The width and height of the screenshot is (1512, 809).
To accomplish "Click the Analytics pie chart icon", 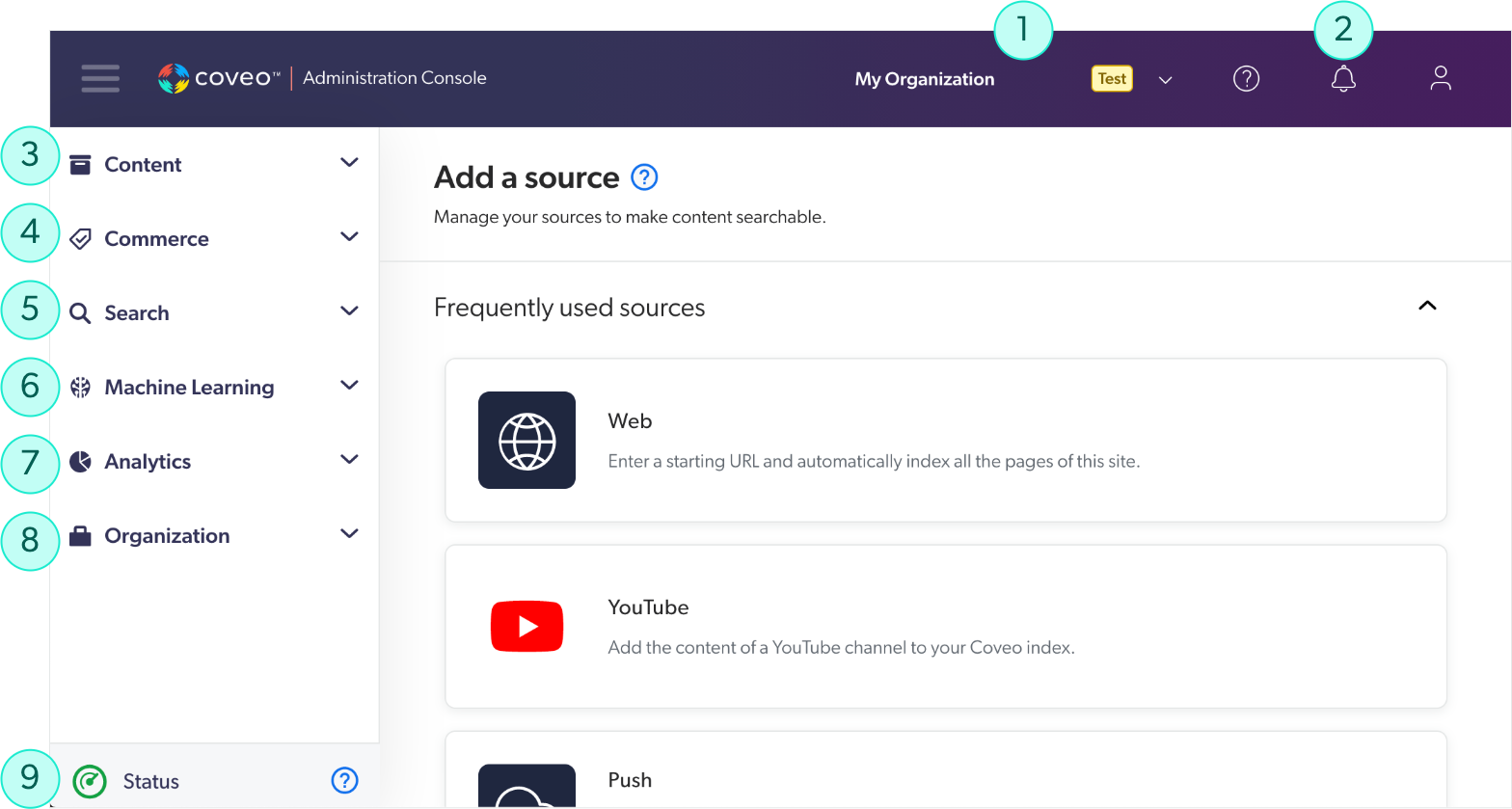I will point(81,461).
